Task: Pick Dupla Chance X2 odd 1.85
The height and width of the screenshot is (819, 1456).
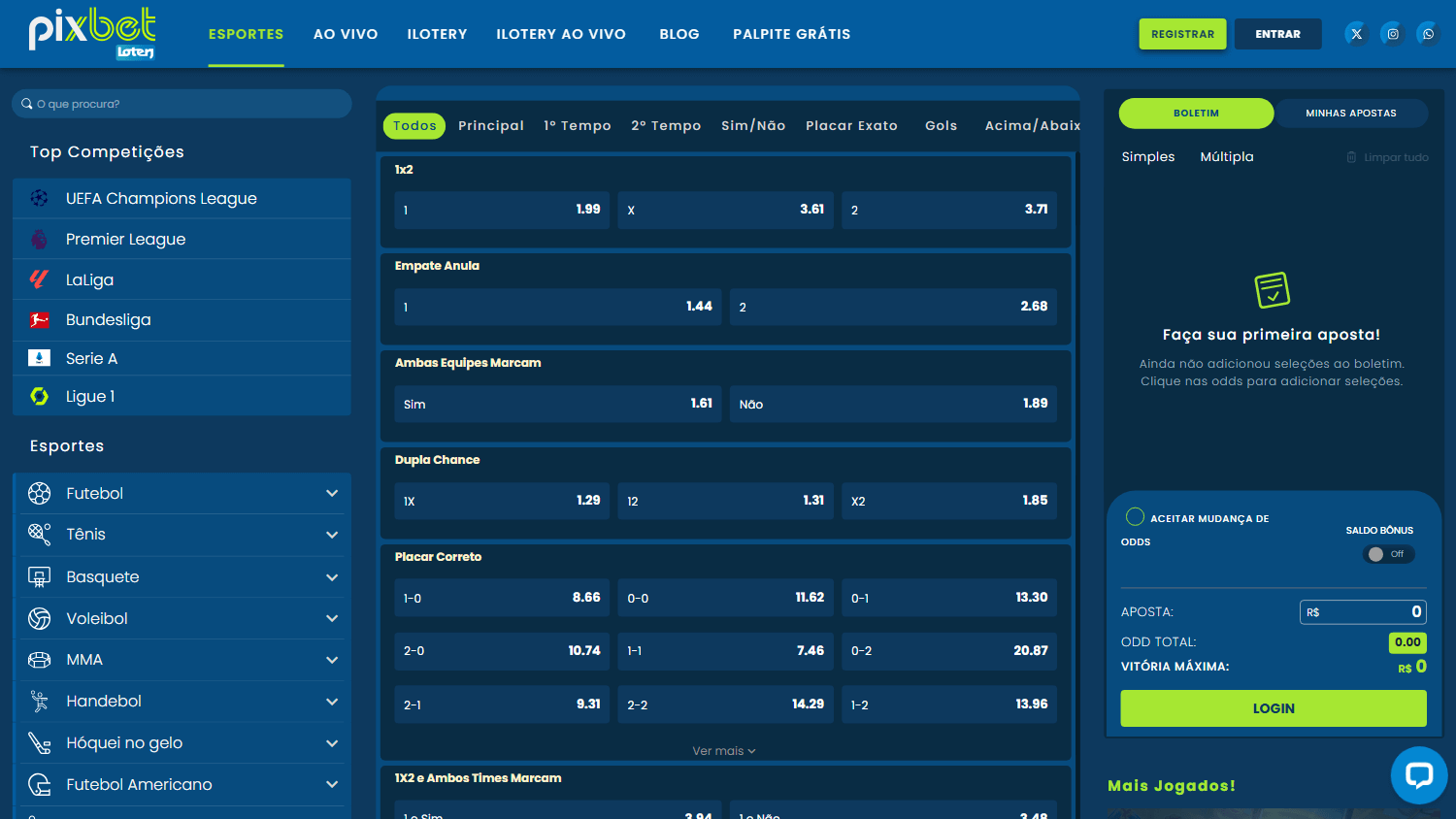Action: pos(949,501)
